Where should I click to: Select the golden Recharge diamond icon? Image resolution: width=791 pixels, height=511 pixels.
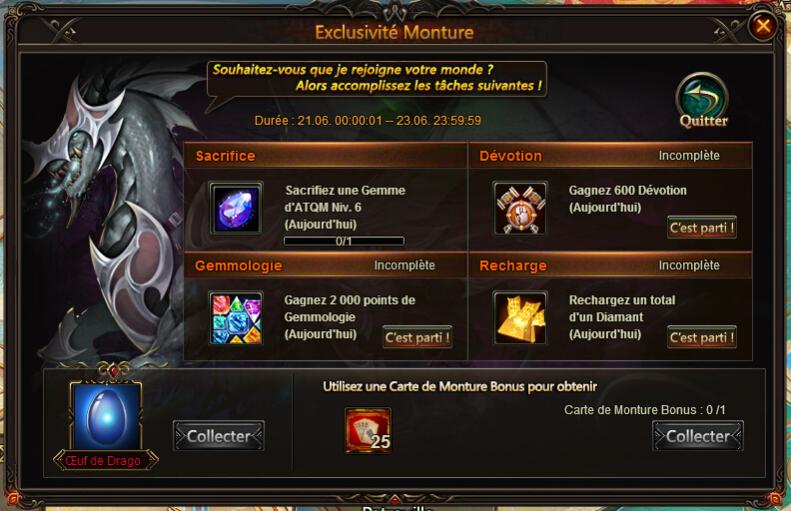click(x=520, y=318)
